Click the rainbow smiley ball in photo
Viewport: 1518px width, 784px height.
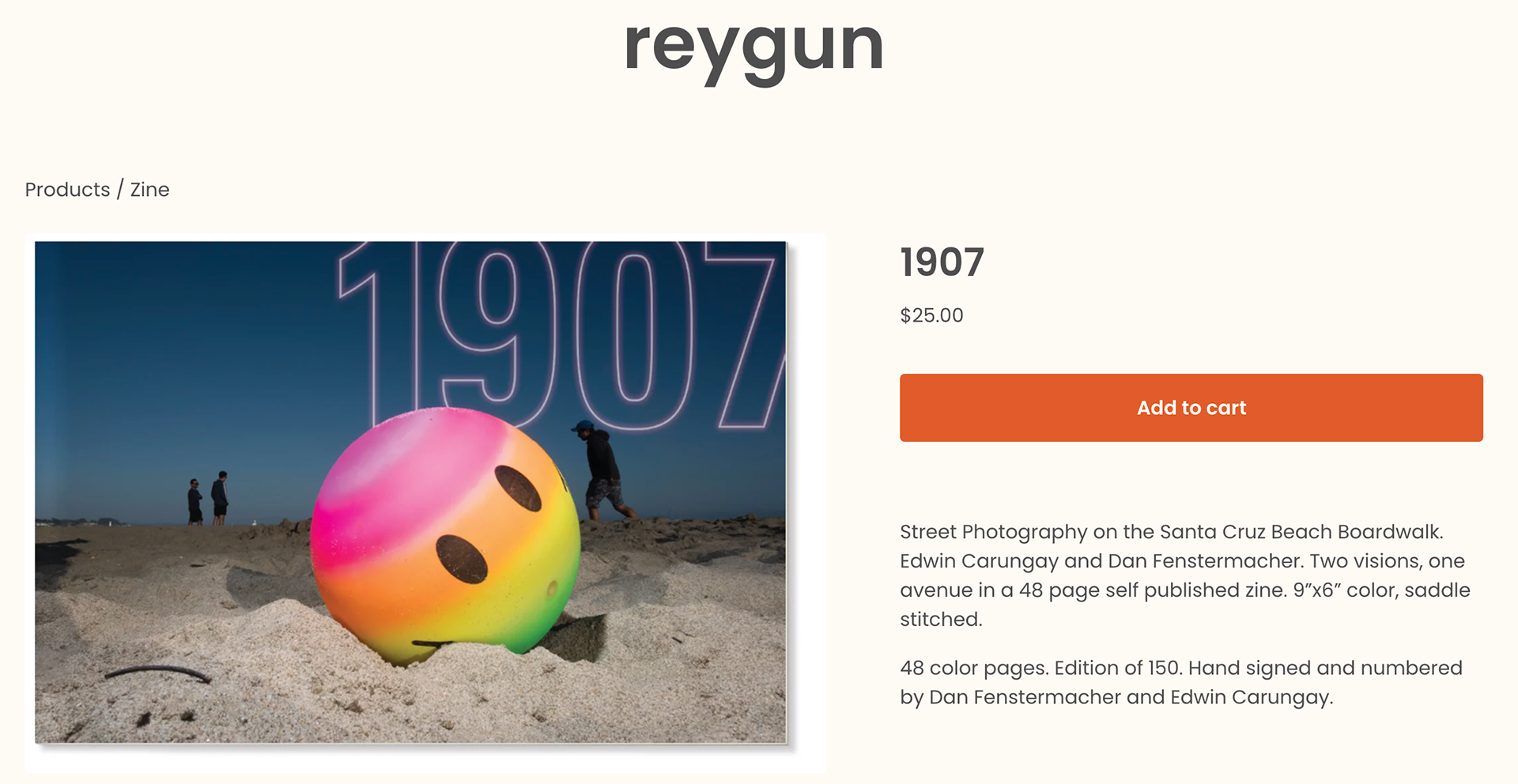click(x=445, y=536)
